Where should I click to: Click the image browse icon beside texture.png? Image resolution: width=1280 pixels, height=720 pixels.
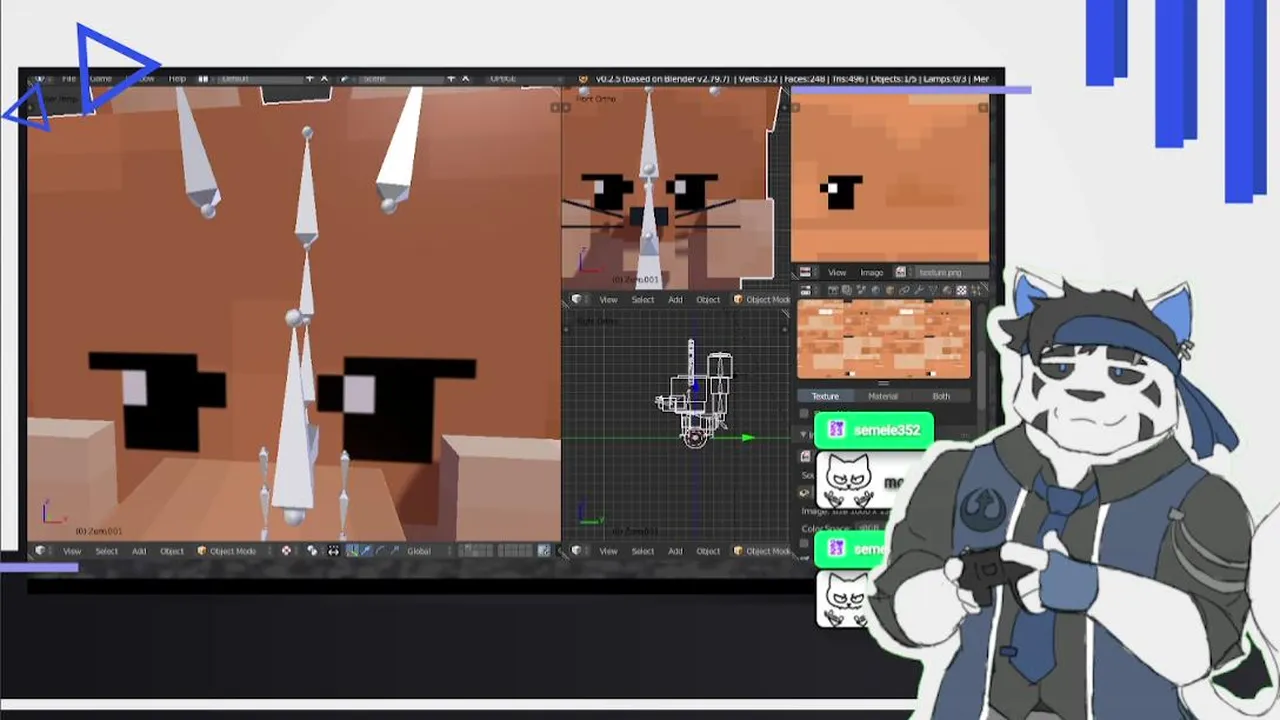900,272
